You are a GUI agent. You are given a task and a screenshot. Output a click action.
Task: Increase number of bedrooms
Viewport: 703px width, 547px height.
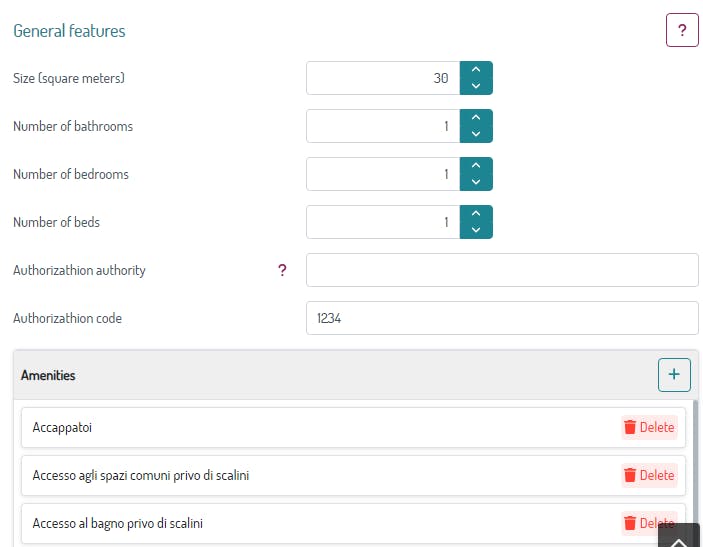pyautogui.click(x=476, y=166)
